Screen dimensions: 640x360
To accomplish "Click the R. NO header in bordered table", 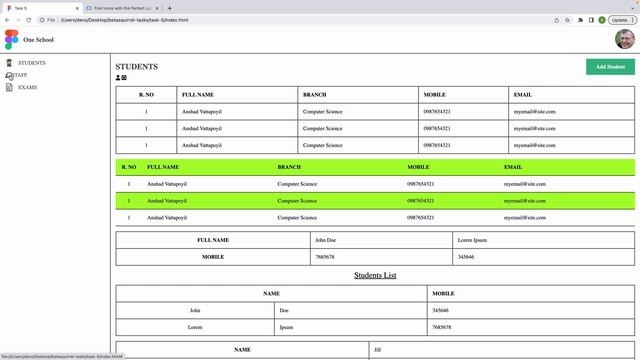I will [x=146, y=95].
